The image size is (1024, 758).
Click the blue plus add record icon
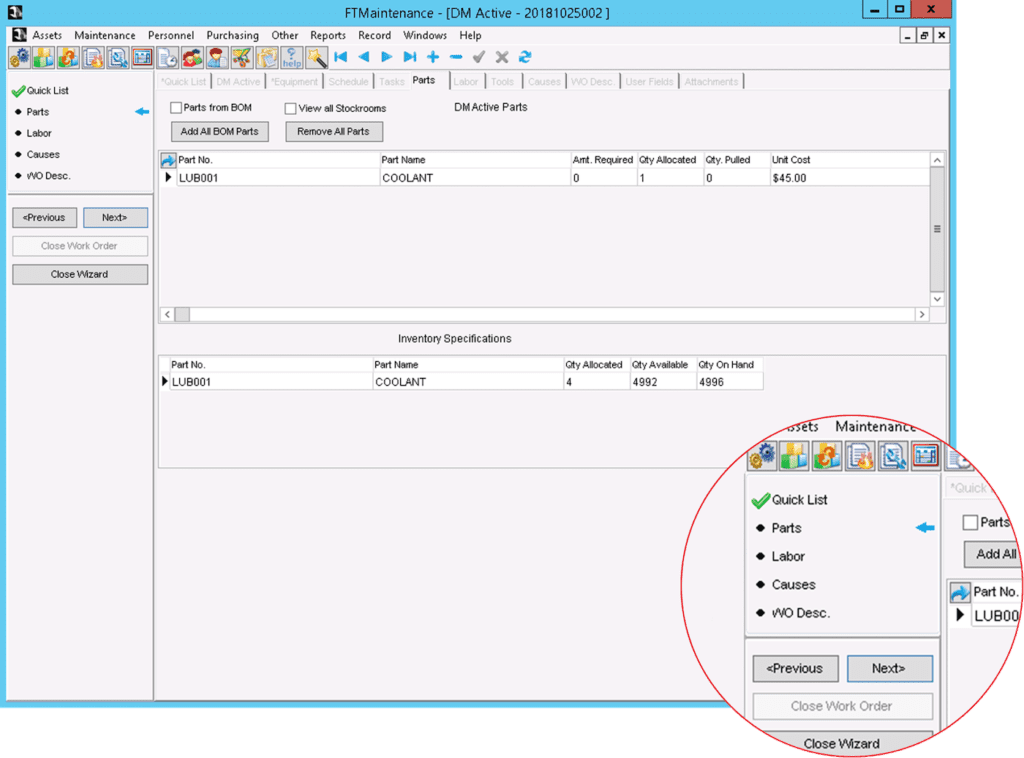coord(433,57)
